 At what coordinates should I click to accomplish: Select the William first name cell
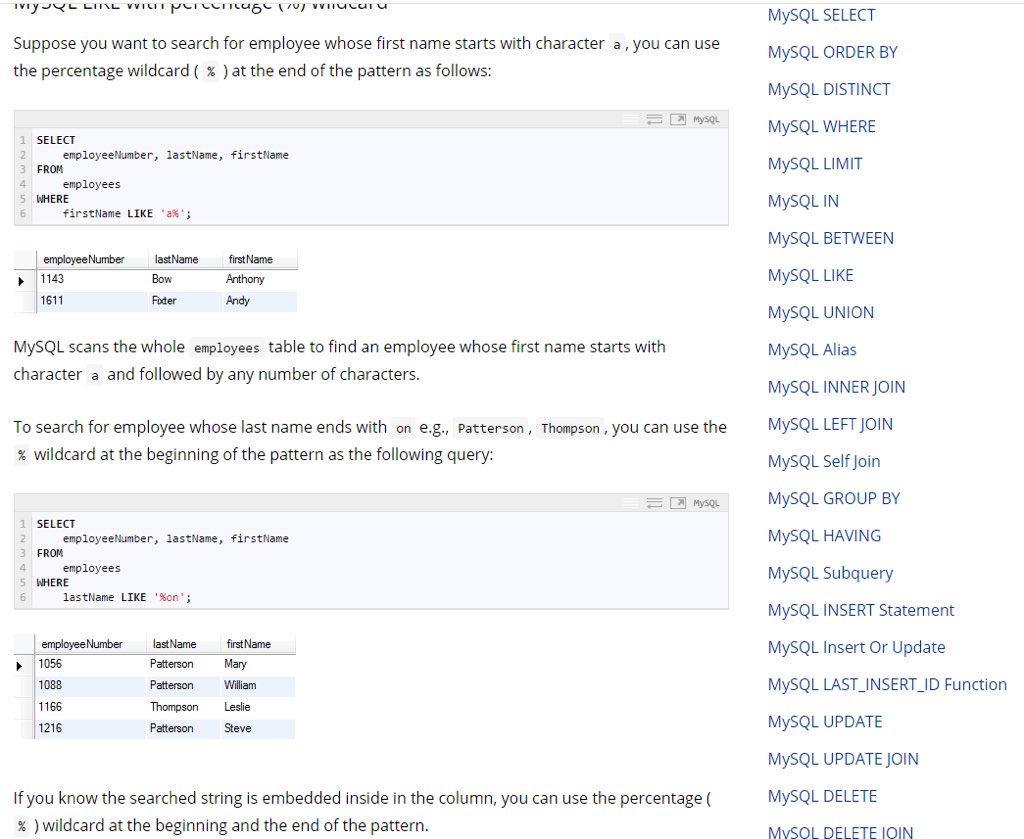click(x=240, y=685)
